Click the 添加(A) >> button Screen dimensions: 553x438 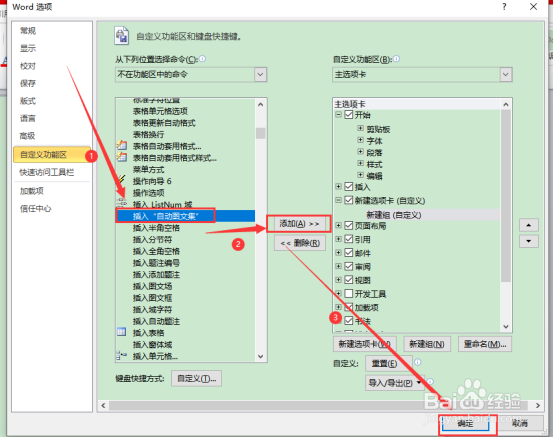tap(299, 224)
